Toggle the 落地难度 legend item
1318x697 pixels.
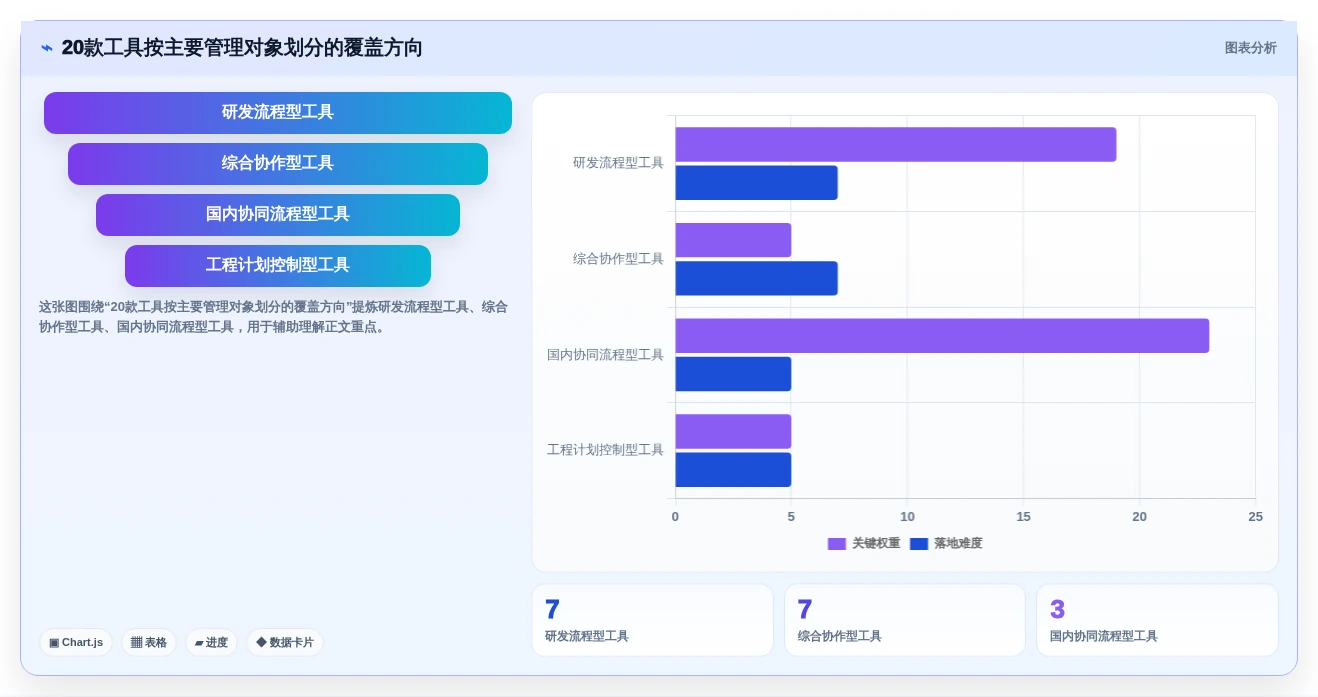946,544
